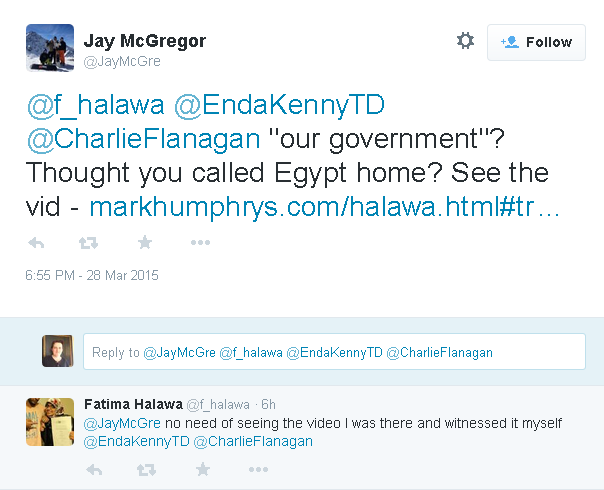Screen dimensions: 604x490
Task: Open @EndaKennyTD mention in main tweet
Action: (x=283, y=104)
